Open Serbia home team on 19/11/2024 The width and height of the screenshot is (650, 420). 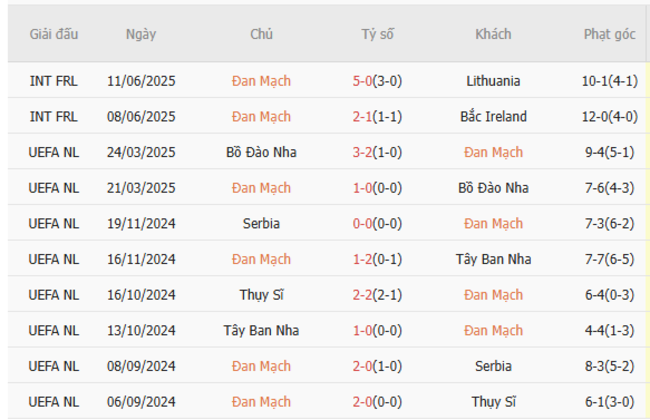point(261,224)
